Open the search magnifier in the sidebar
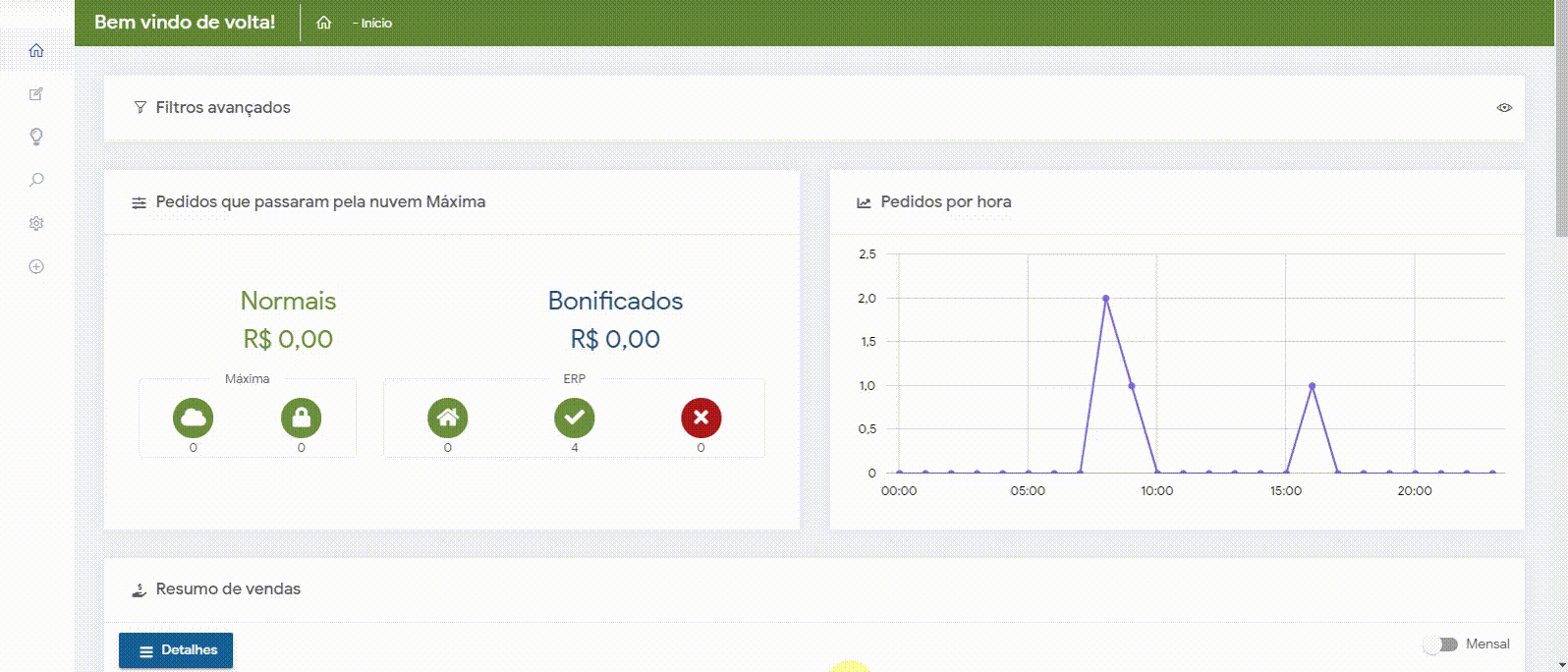Screen dimensions: 1568x672 tap(36, 180)
